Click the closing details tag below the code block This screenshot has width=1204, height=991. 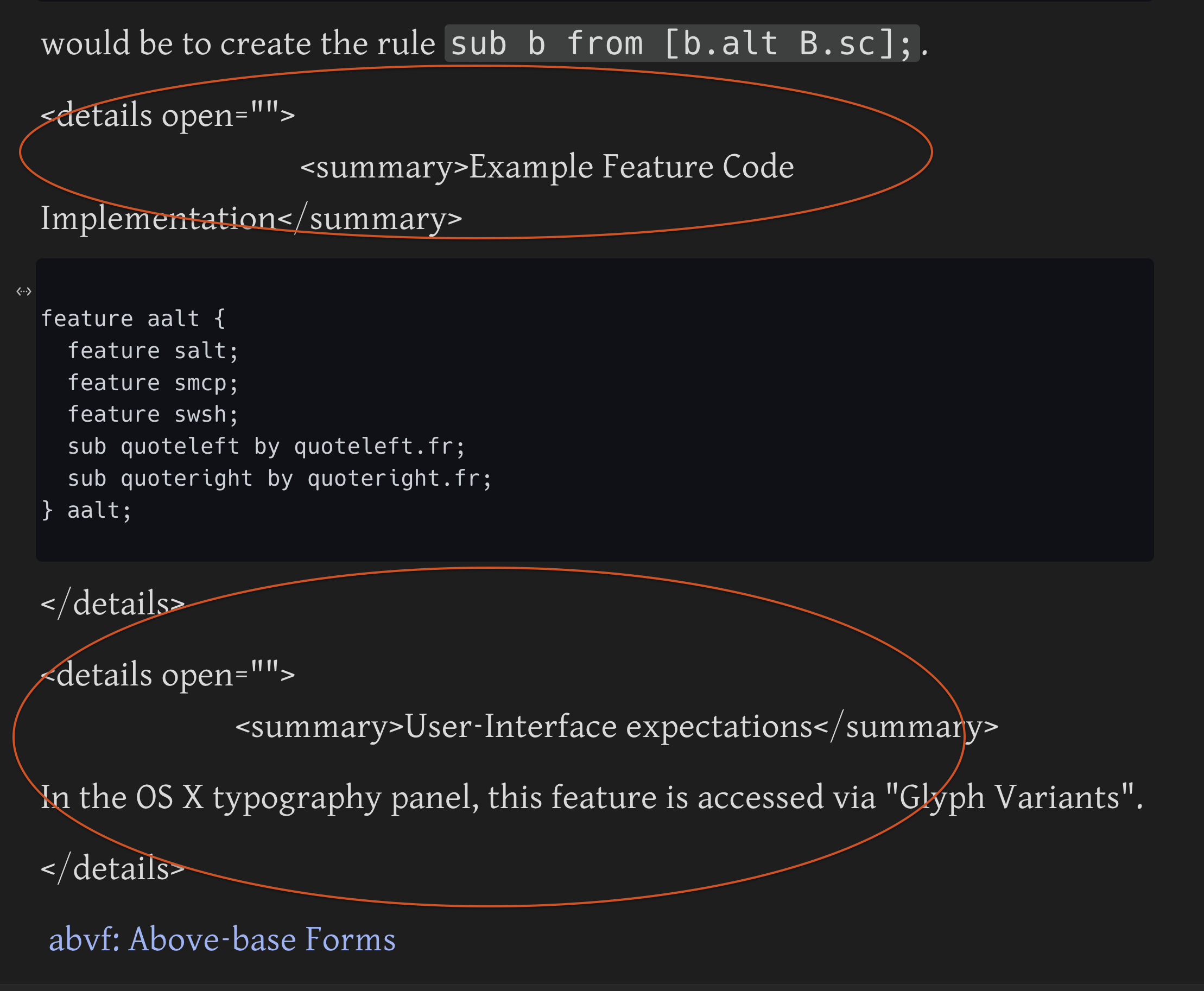tap(113, 604)
